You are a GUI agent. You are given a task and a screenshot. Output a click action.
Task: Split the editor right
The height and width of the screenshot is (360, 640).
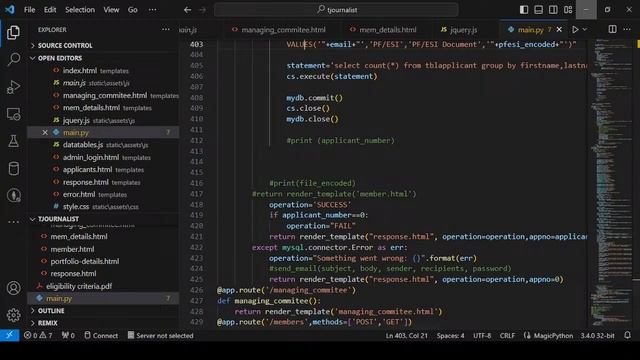[x=612, y=29]
